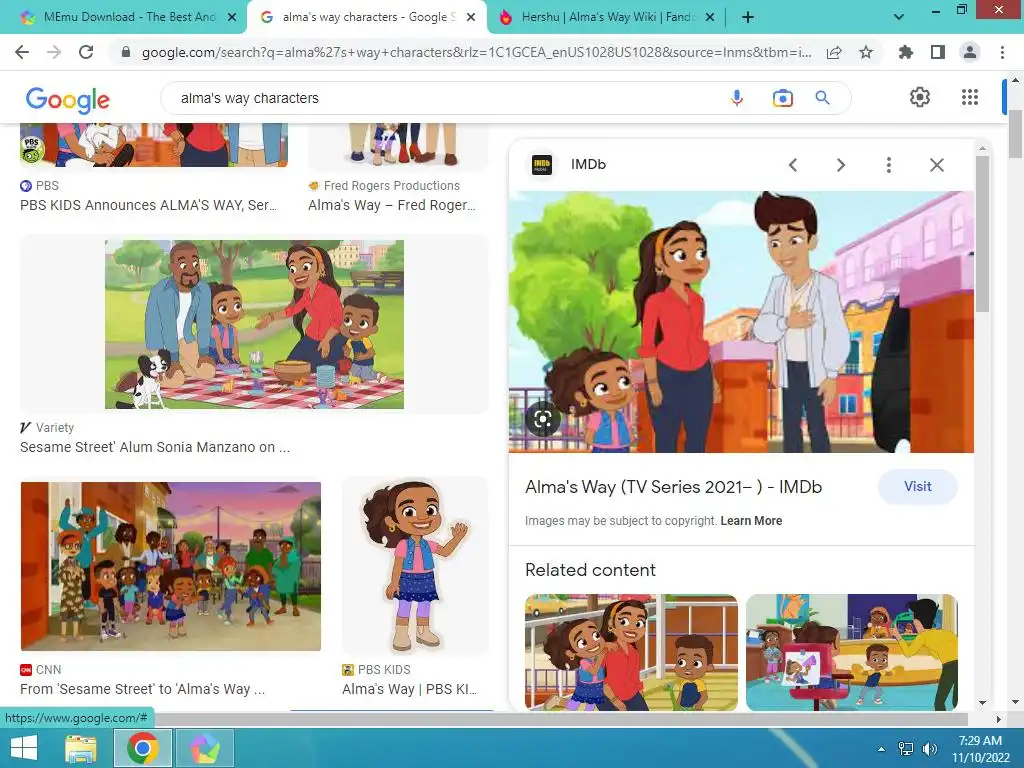
Task: Open the tab search dropdown chevron
Action: pyautogui.click(x=899, y=17)
